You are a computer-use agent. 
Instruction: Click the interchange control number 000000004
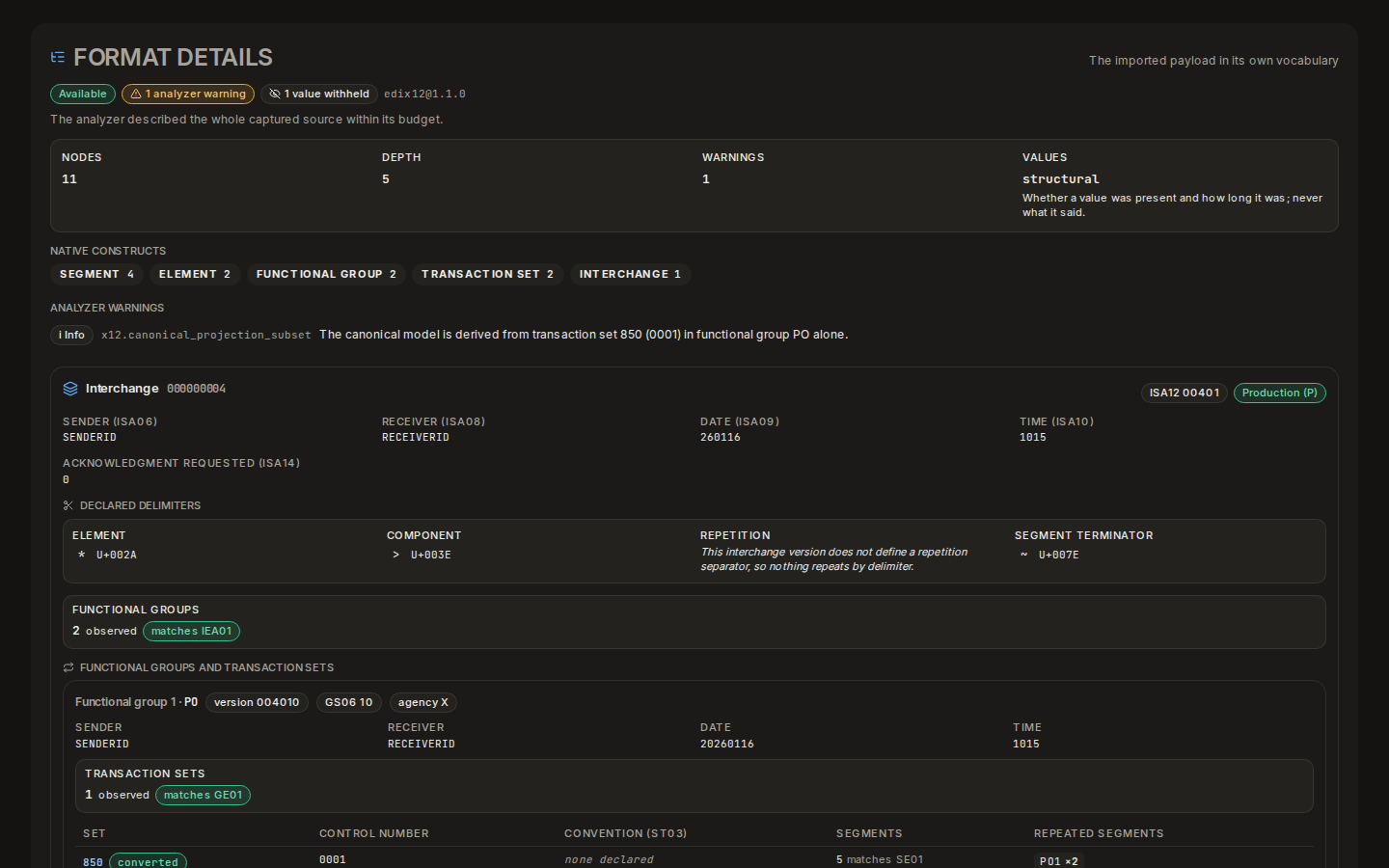[197, 389]
